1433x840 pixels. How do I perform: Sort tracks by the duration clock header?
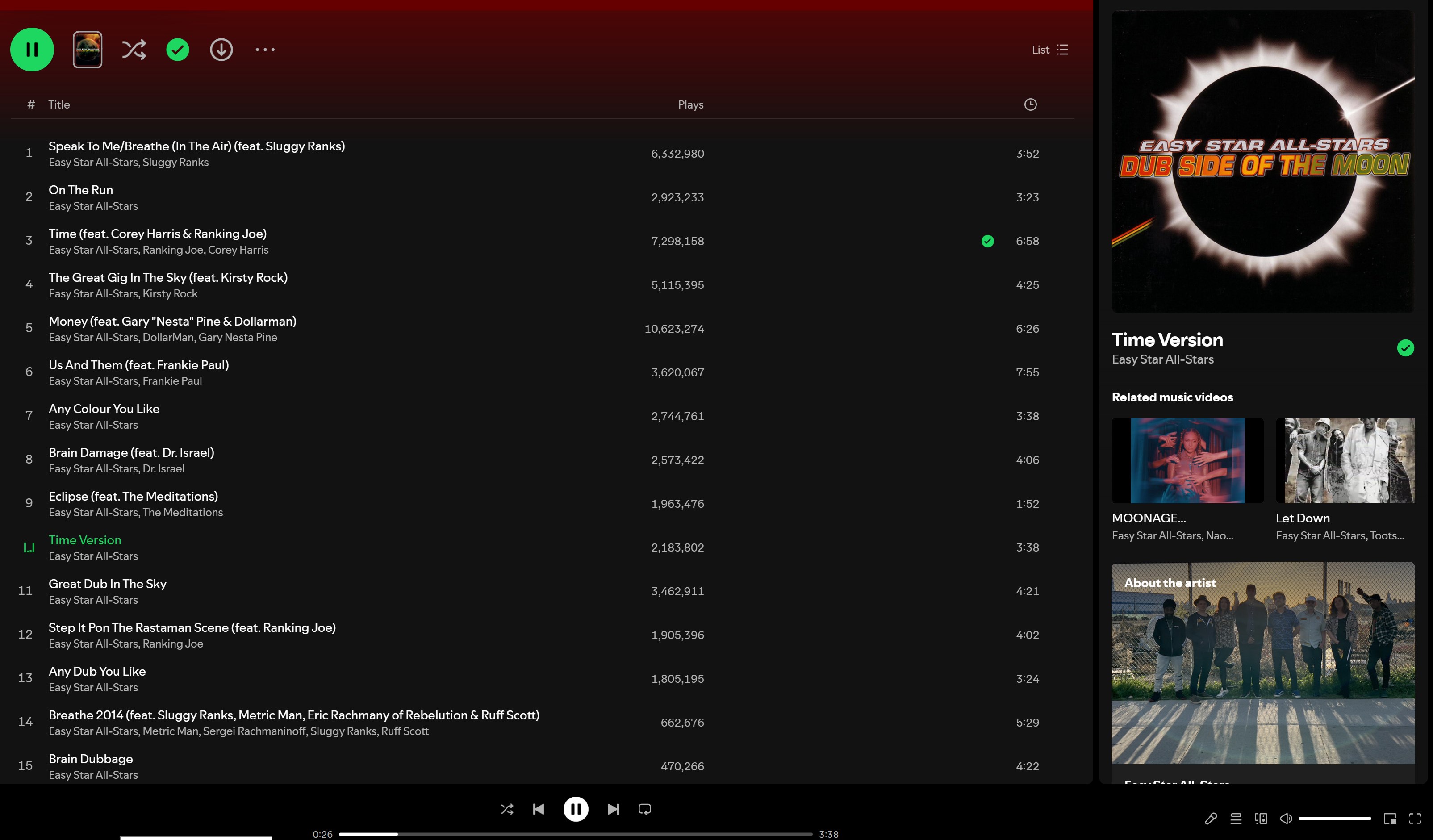1030,104
